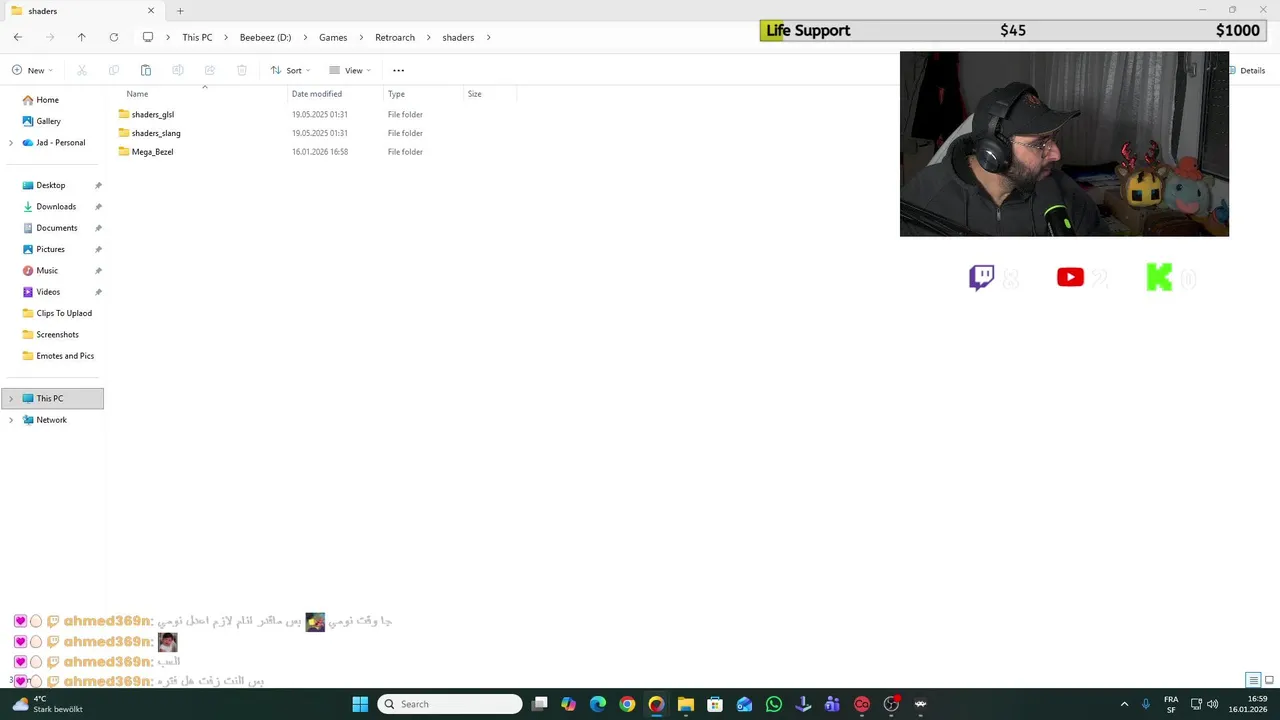
Task: Expand the Network tree node
Action: coord(11,420)
